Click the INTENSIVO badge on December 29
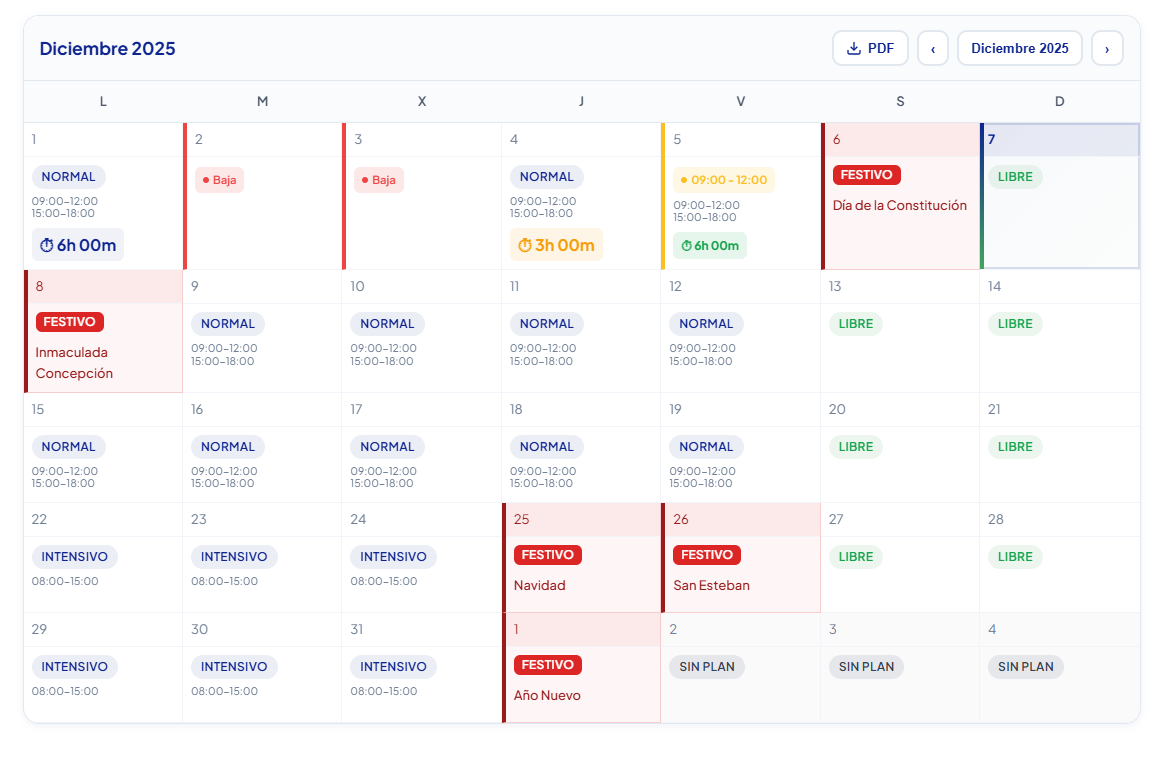 (x=74, y=666)
